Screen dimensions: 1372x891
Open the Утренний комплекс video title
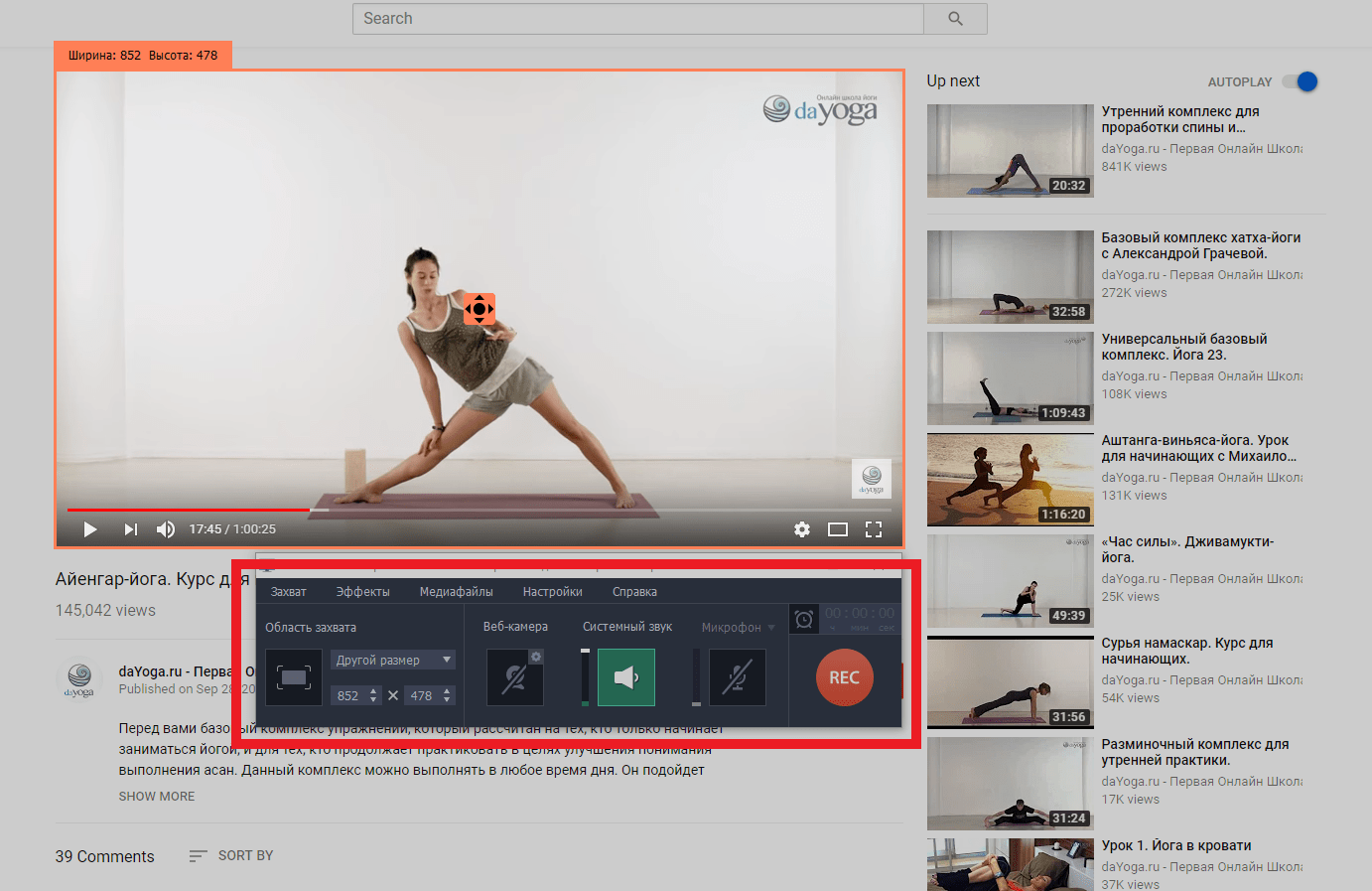coord(1180,119)
